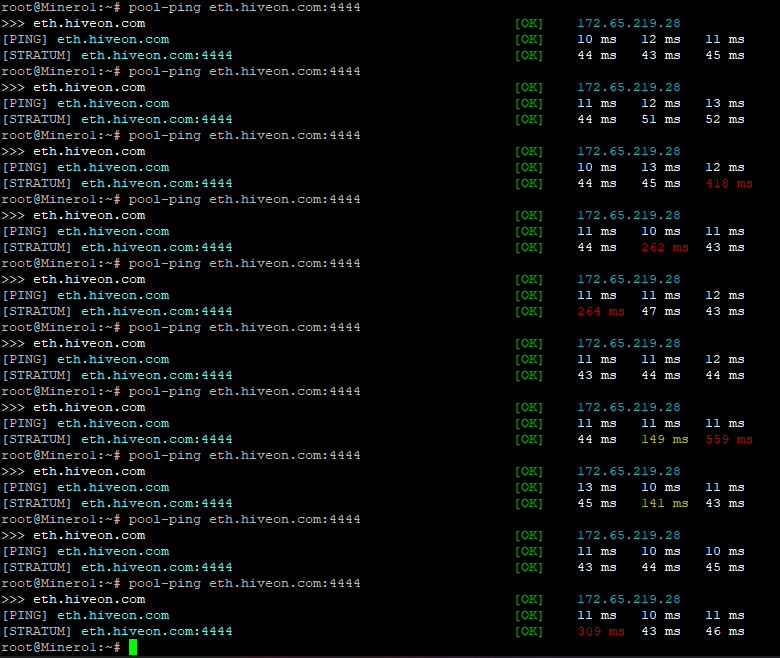This screenshot has width=780, height=658.
Task: Click 44 ms in the row with 418 ms
Action: point(597,183)
